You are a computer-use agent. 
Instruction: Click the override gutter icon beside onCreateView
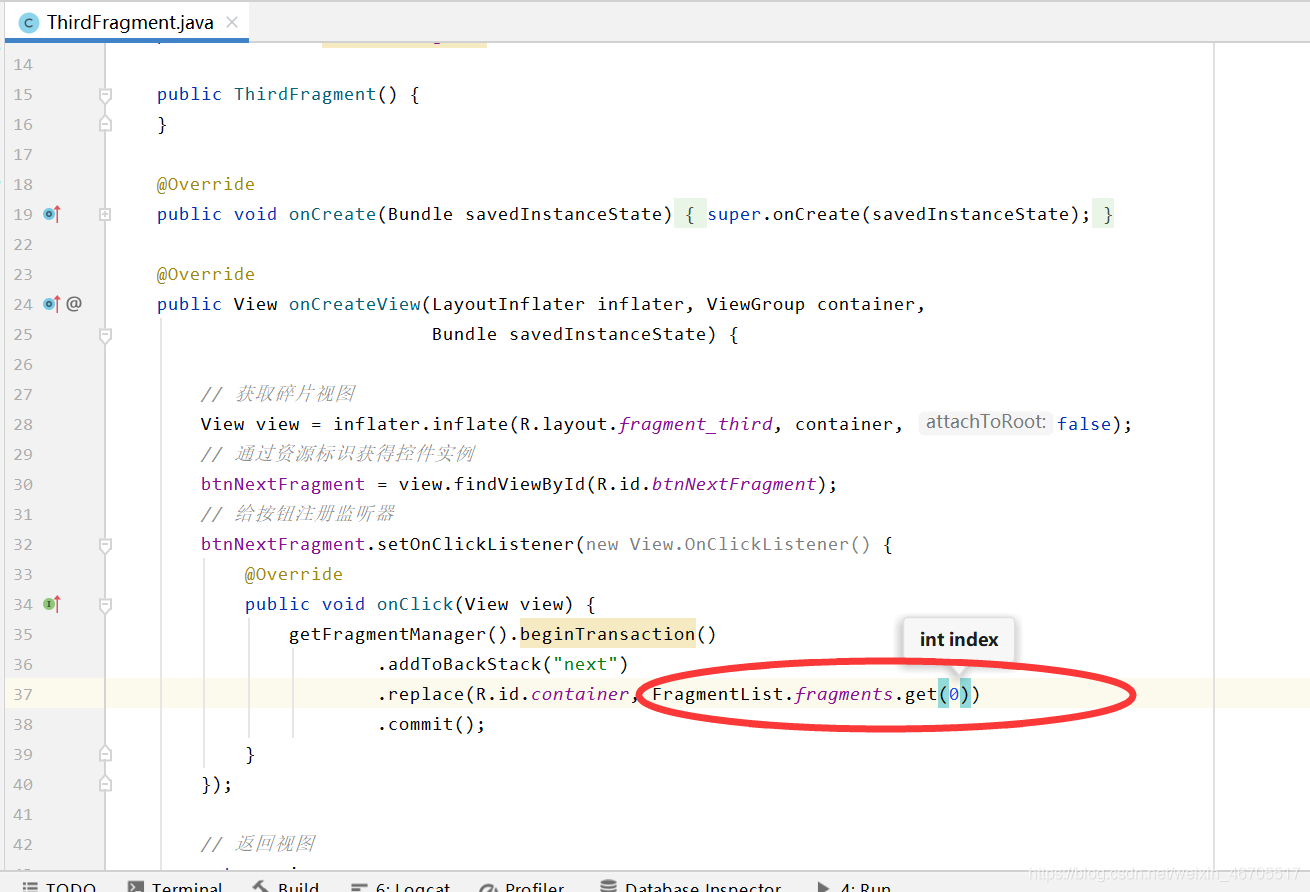click(x=52, y=304)
